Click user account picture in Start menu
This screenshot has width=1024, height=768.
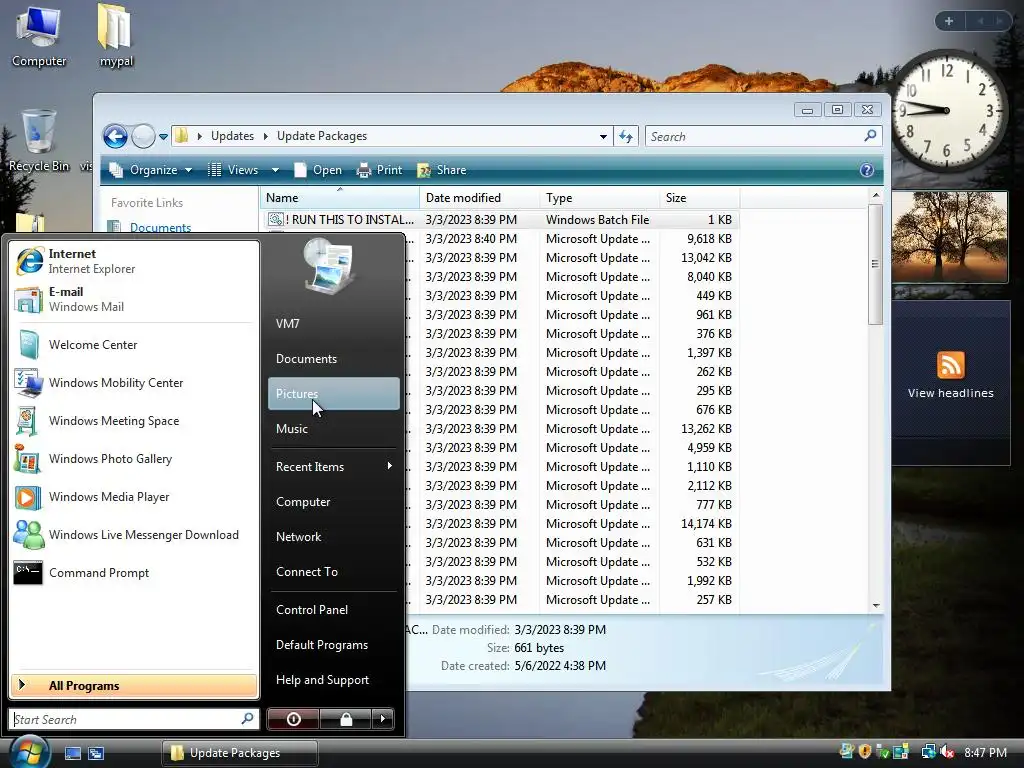pos(330,266)
